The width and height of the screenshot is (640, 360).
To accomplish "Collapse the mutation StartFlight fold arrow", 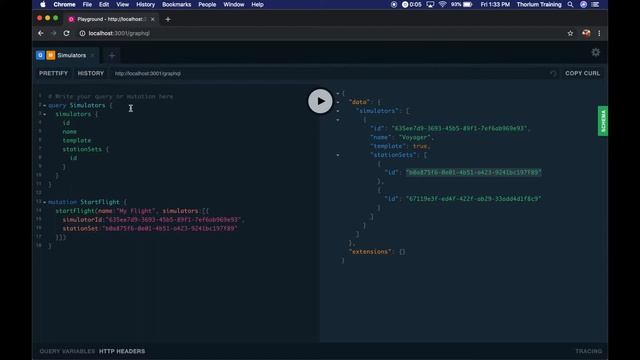I will click(44, 202).
